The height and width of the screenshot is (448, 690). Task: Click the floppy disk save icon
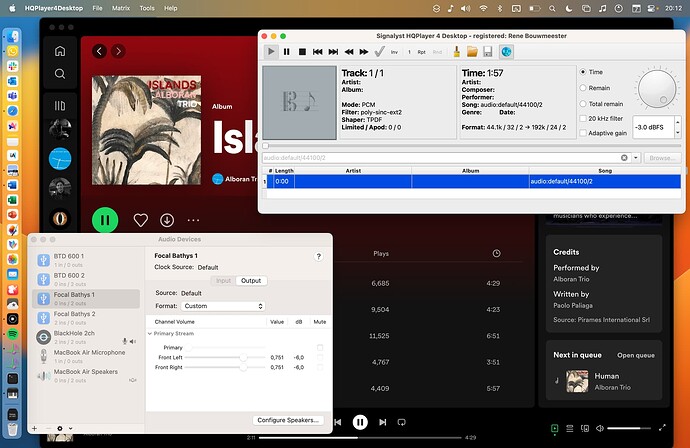pos(488,52)
